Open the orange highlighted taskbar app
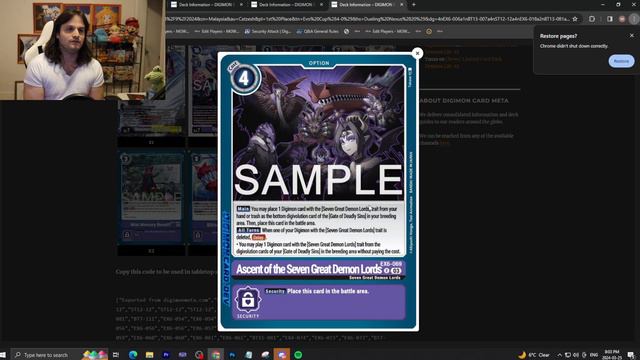640x360 pixels. point(282,355)
